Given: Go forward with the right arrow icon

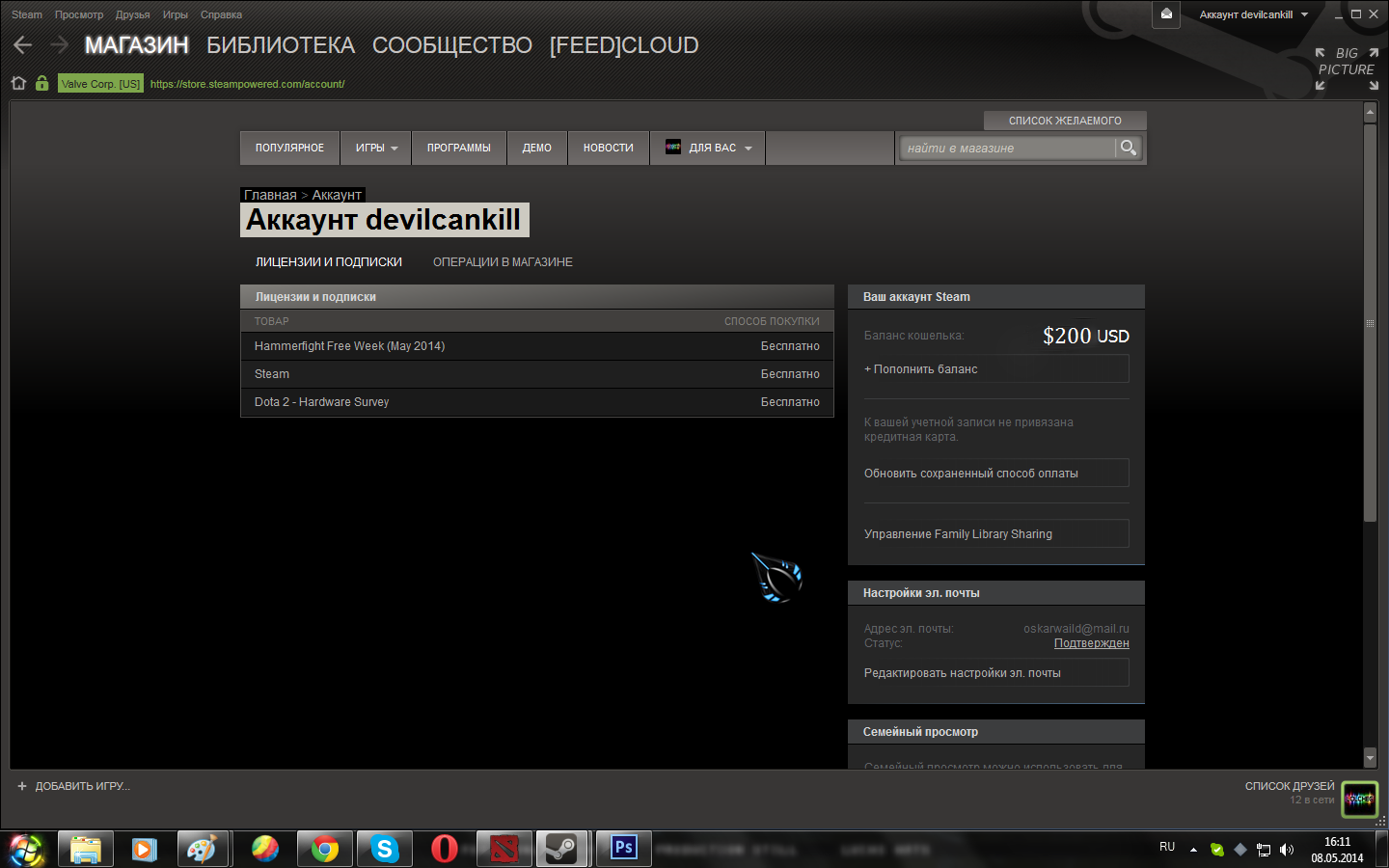Looking at the screenshot, I should tap(60, 44).
